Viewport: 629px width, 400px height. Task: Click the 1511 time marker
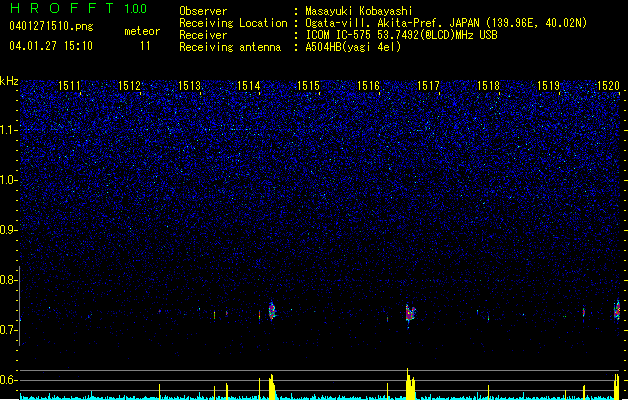point(69,86)
